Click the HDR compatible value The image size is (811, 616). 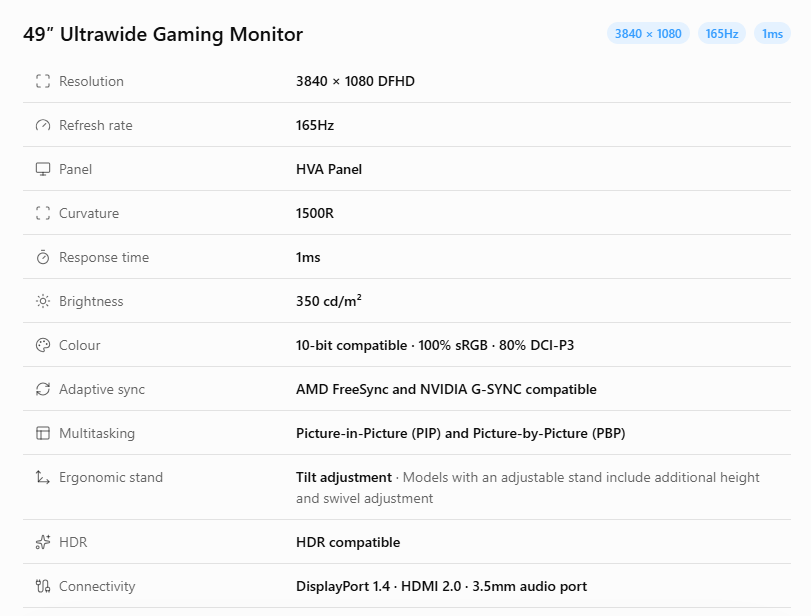[x=348, y=542]
